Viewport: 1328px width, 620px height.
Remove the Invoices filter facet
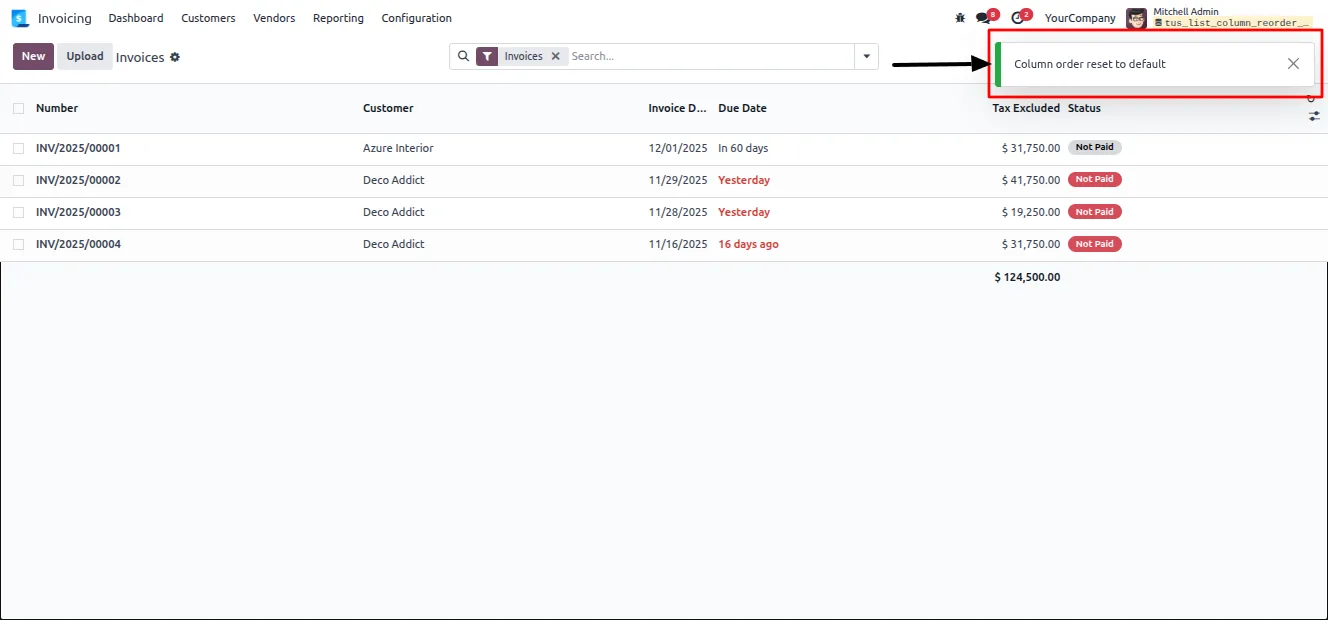(556, 57)
